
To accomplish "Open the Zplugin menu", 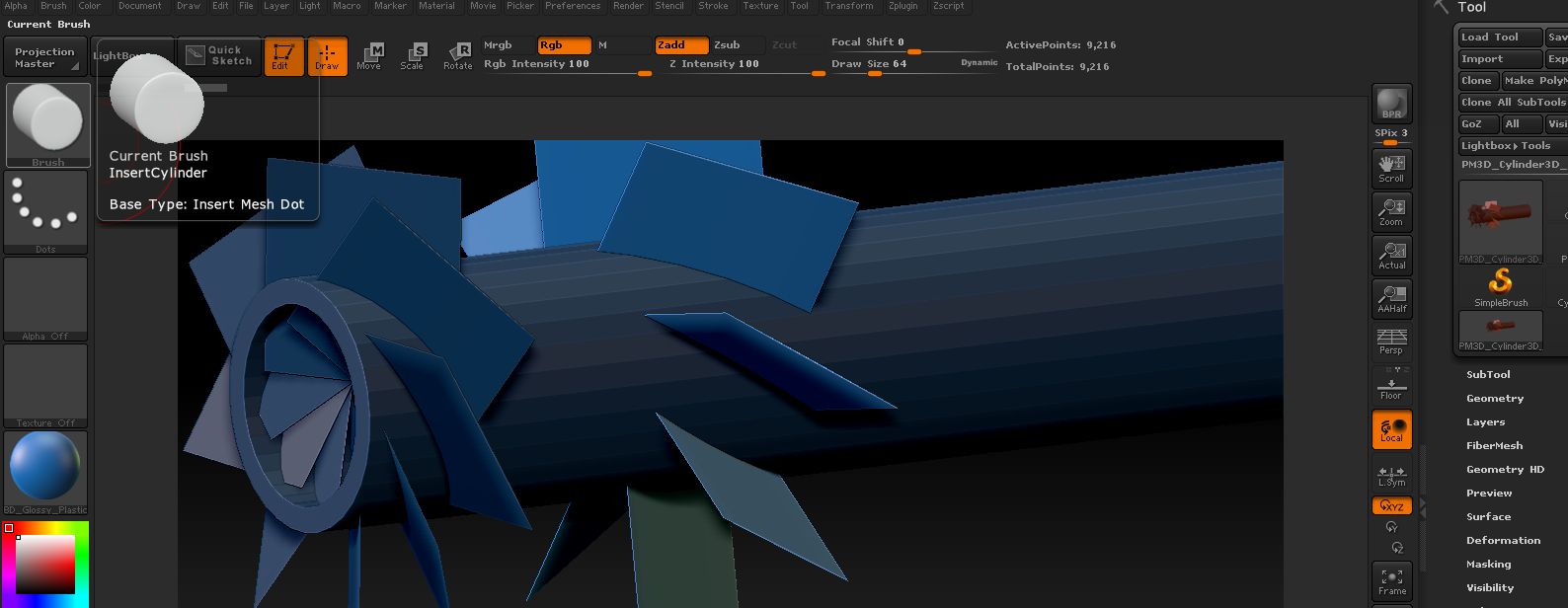I will point(902,6).
